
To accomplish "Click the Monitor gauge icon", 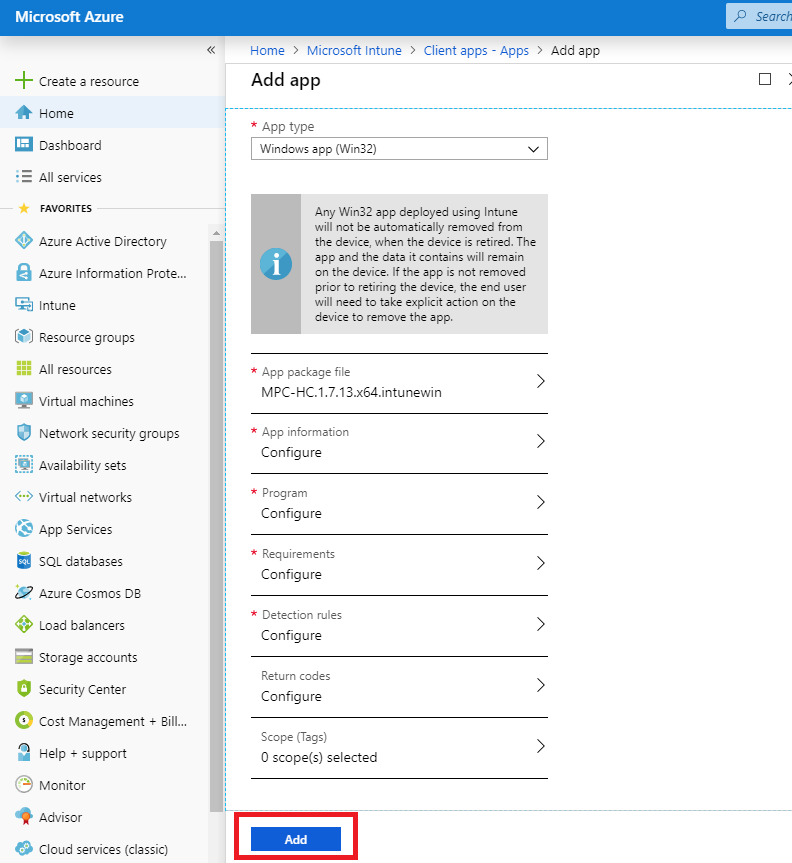I will point(24,784).
